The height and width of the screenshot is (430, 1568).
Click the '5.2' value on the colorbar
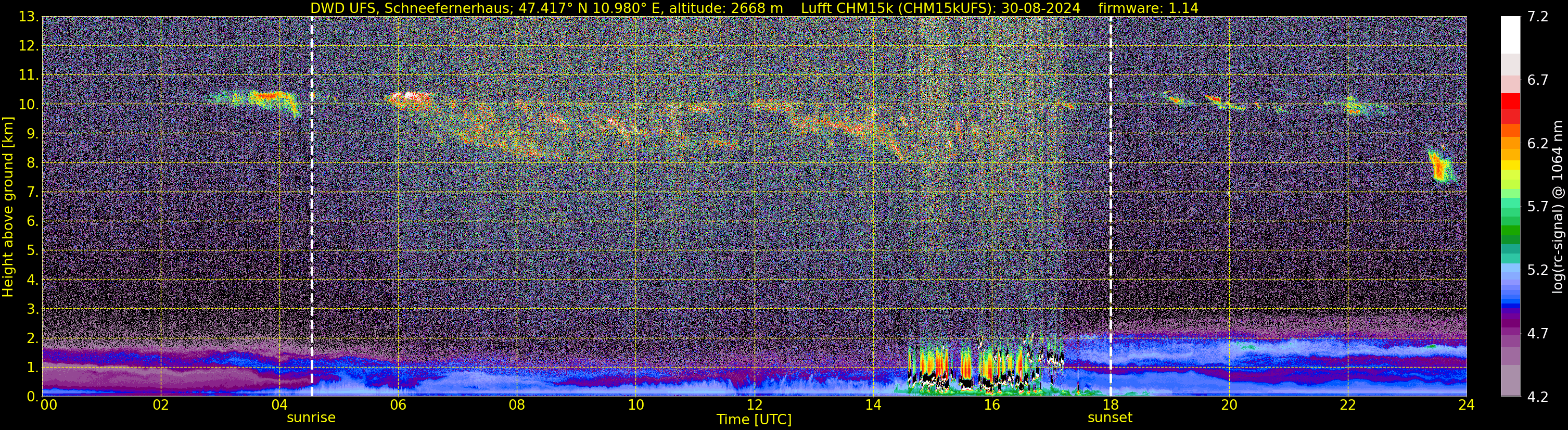click(1538, 270)
